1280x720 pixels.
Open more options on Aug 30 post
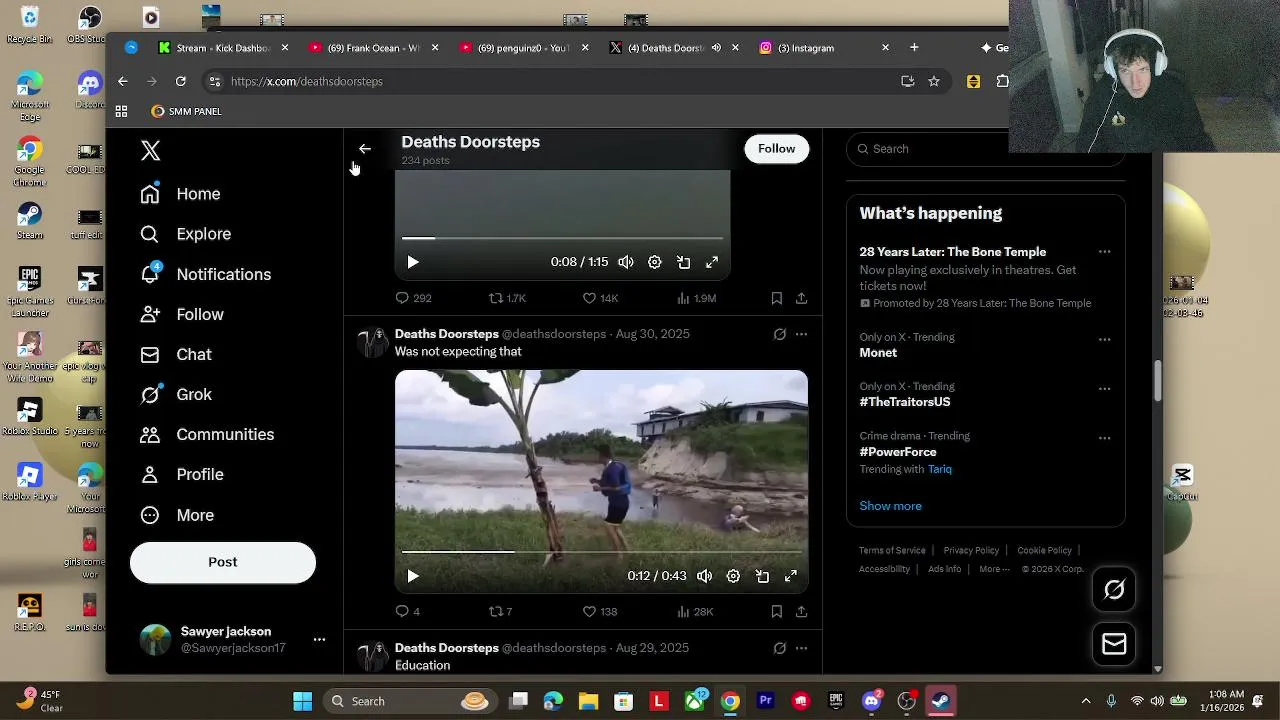click(x=801, y=334)
